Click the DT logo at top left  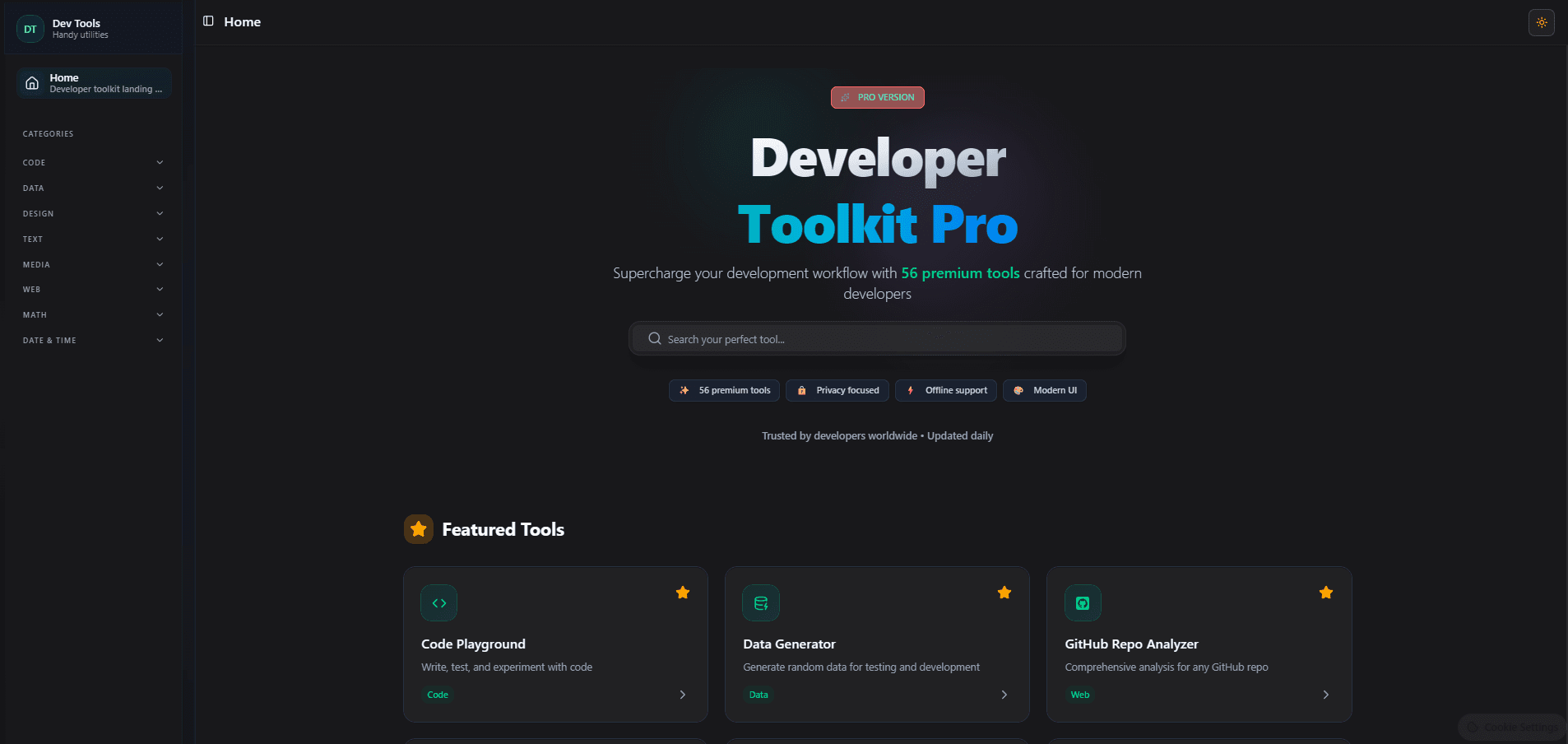[30, 28]
